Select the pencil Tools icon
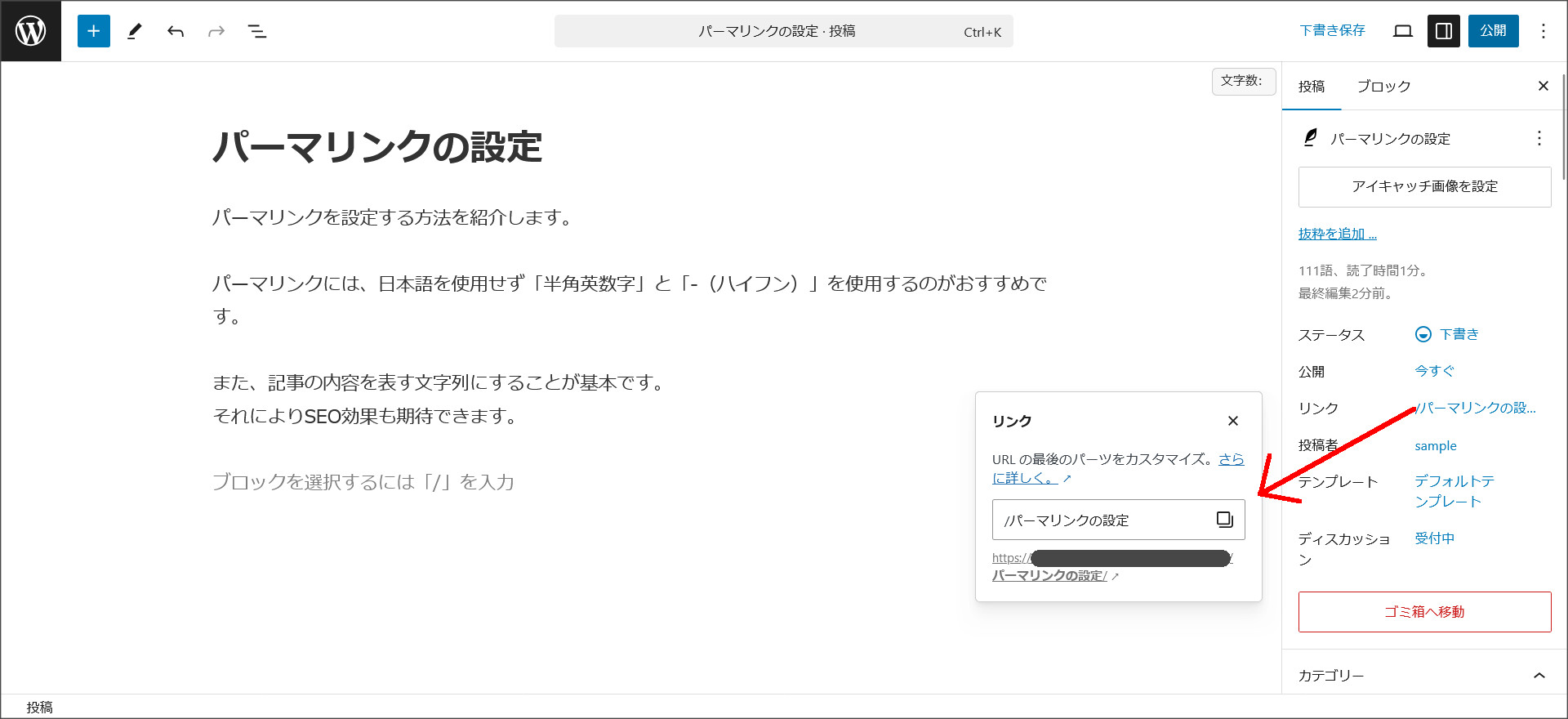 (135, 31)
